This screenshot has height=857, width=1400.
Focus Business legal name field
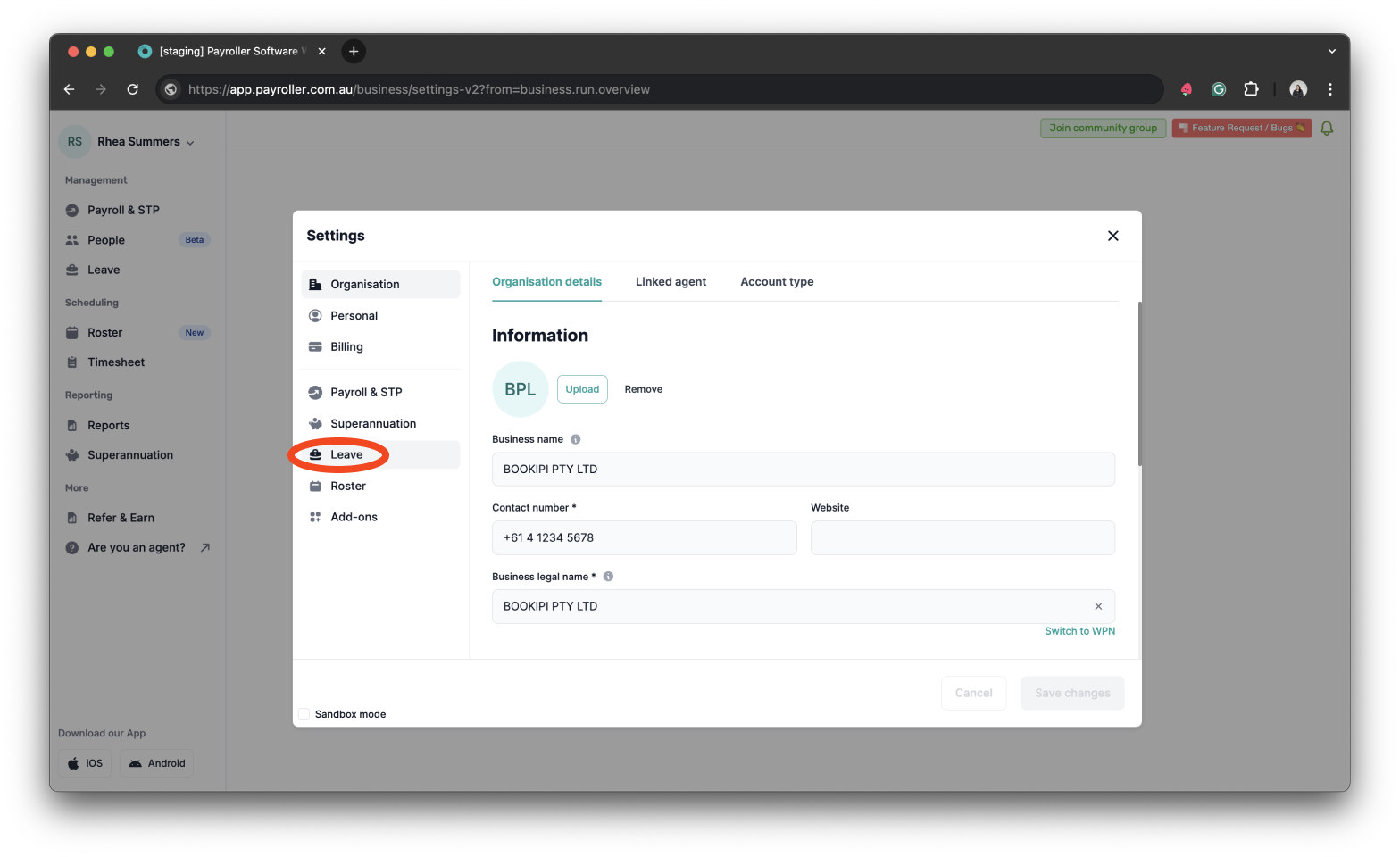(x=803, y=606)
